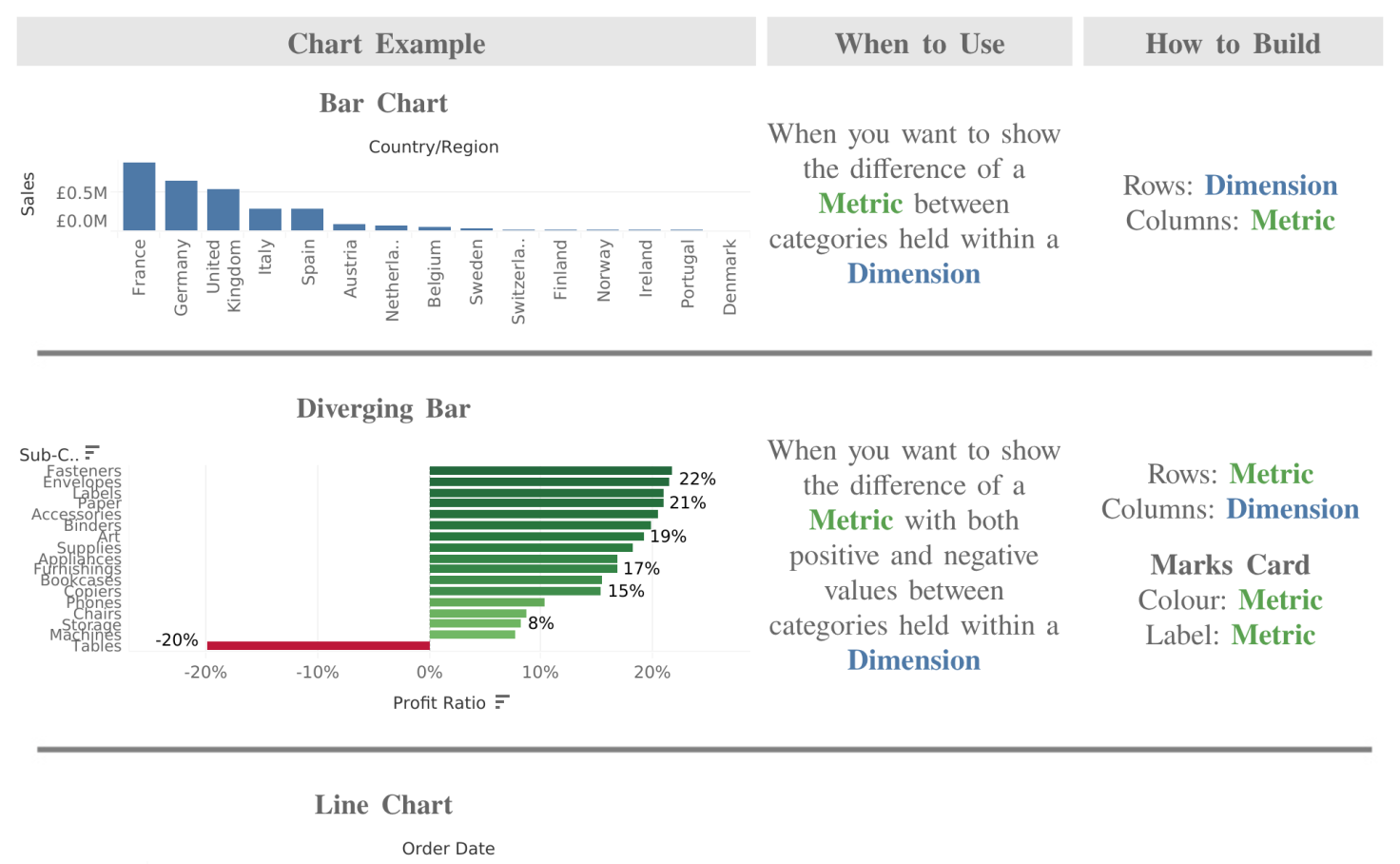The width and height of the screenshot is (1400, 864).
Task: Click the United Kingdom sales bar
Action: click(224, 209)
